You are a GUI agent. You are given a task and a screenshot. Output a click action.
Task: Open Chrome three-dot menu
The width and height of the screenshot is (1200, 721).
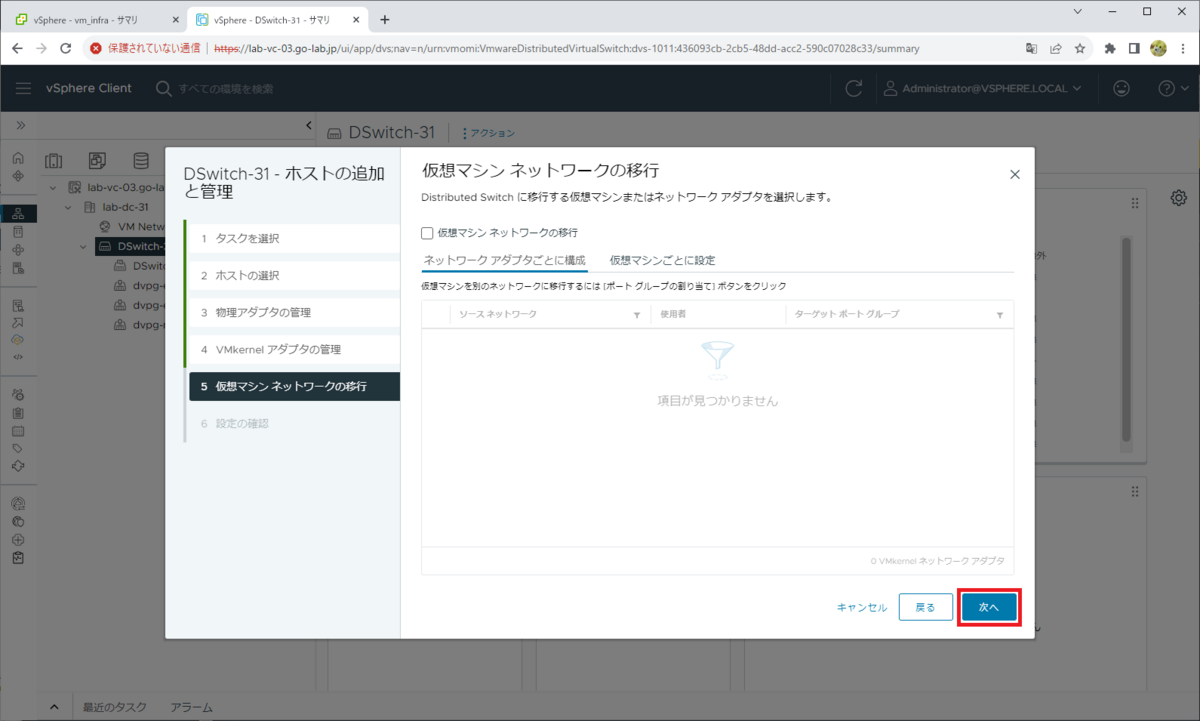point(1182,48)
